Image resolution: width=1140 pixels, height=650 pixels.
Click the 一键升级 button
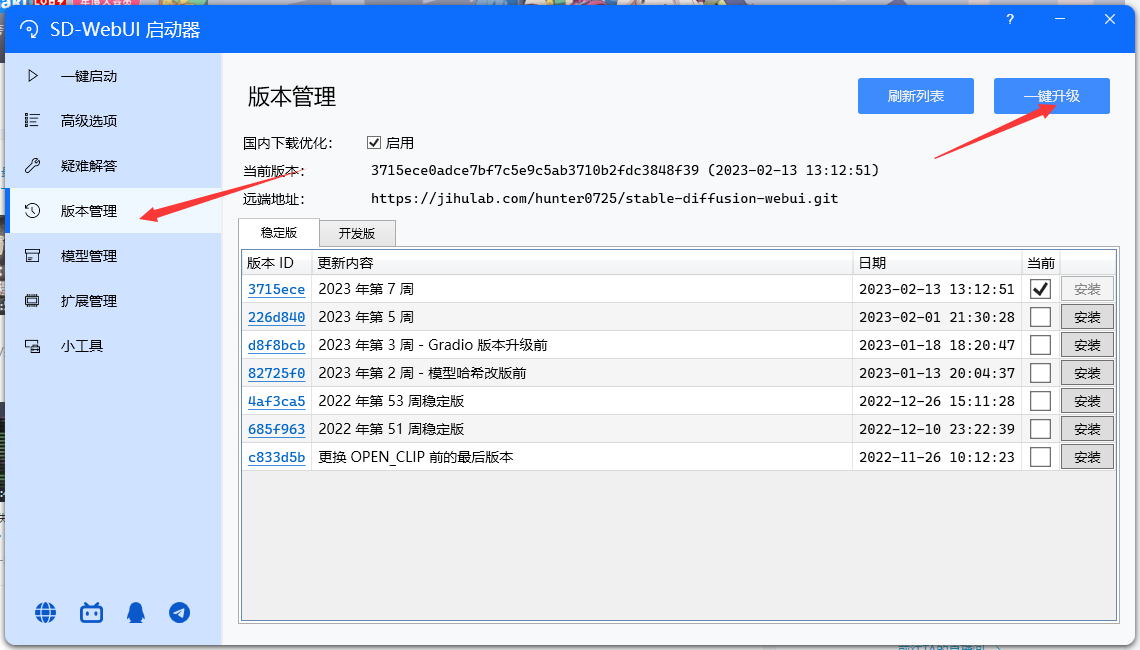1051,96
